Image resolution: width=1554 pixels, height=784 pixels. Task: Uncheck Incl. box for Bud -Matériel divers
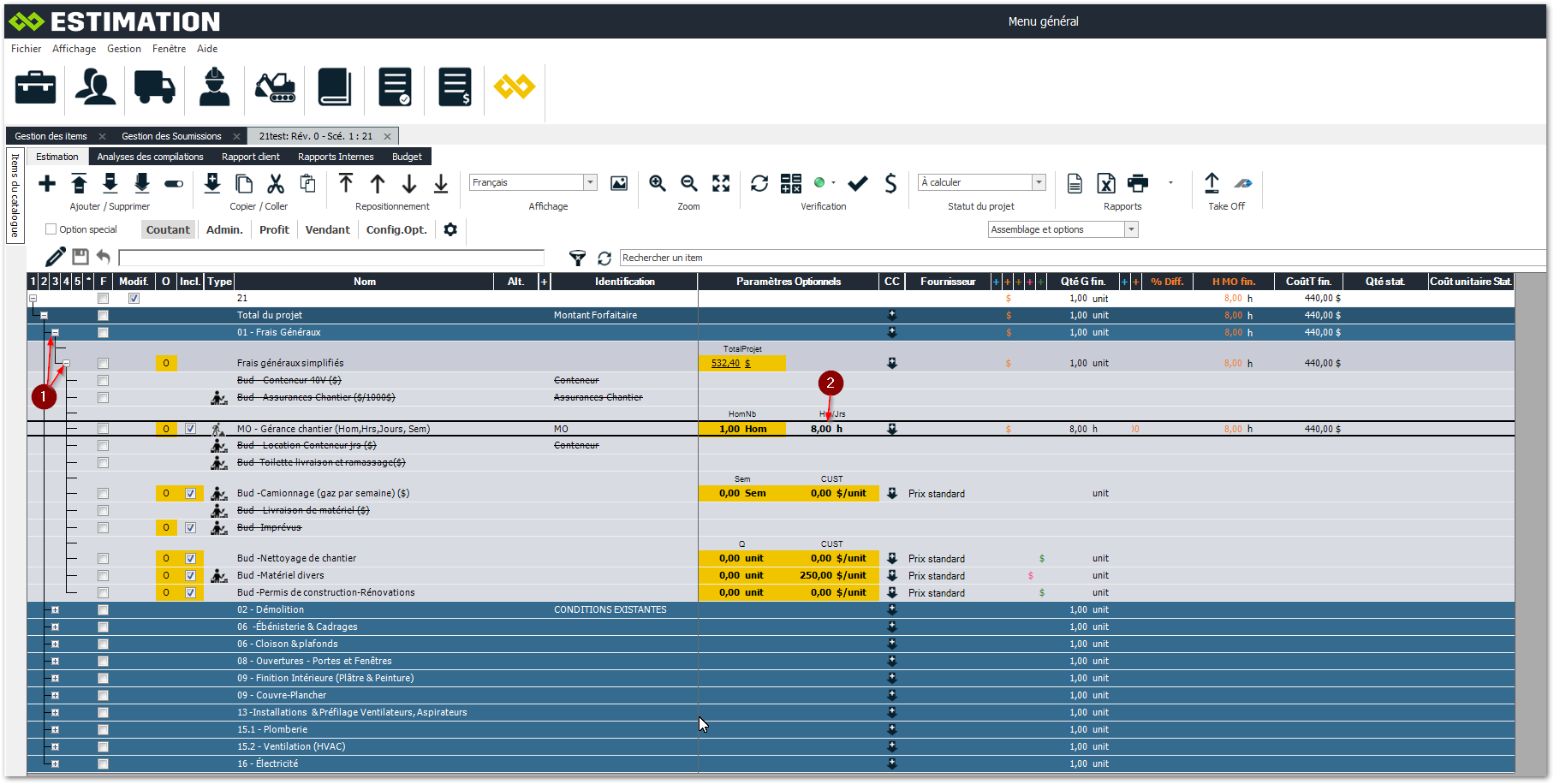click(x=190, y=575)
